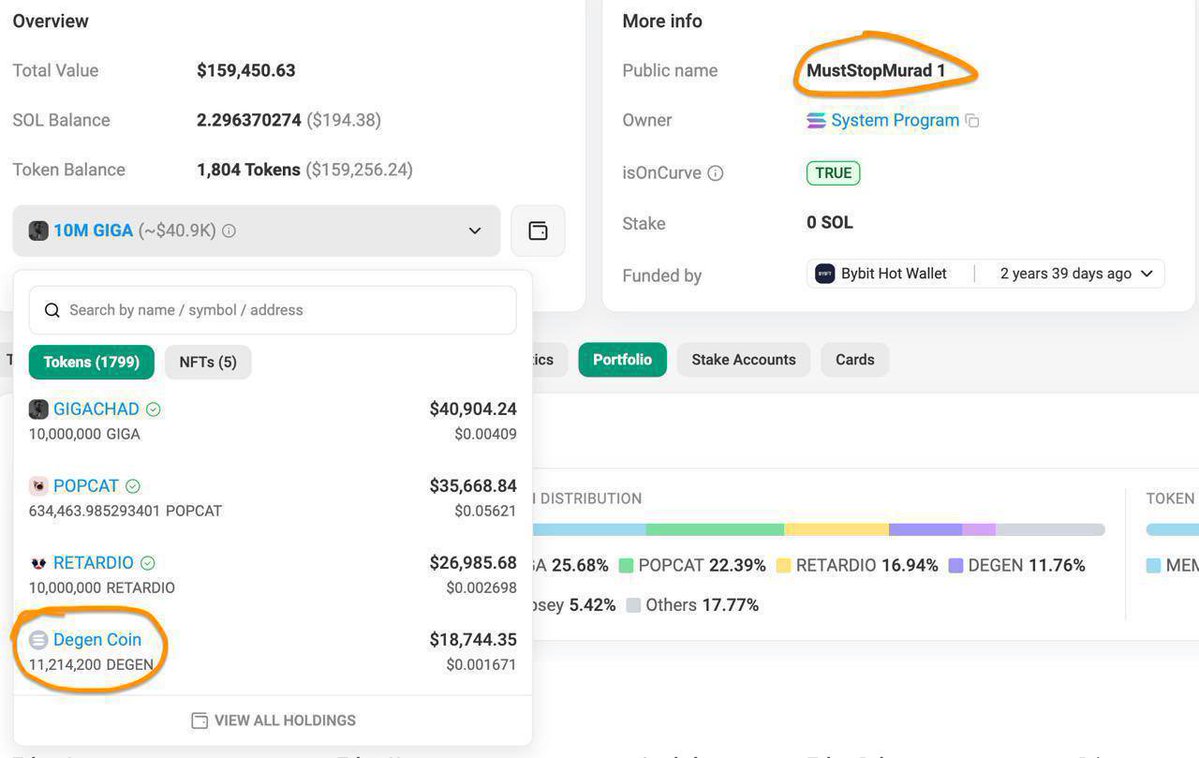Click the DEGEN 11.76% legend label
Image resolution: width=1199 pixels, height=758 pixels.
pyautogui.click(x=1026, y=566)
